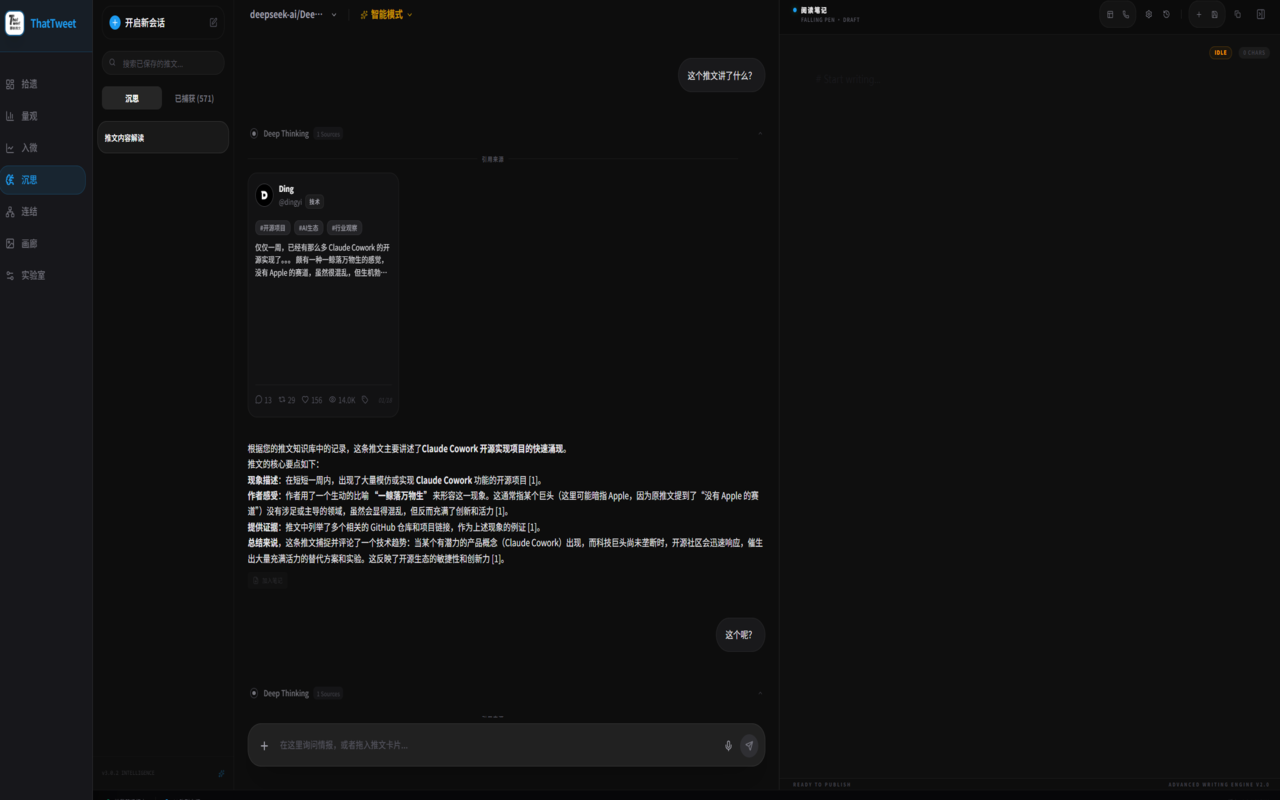Click the layout panel icon in notes toolbar

(1110, 15)
